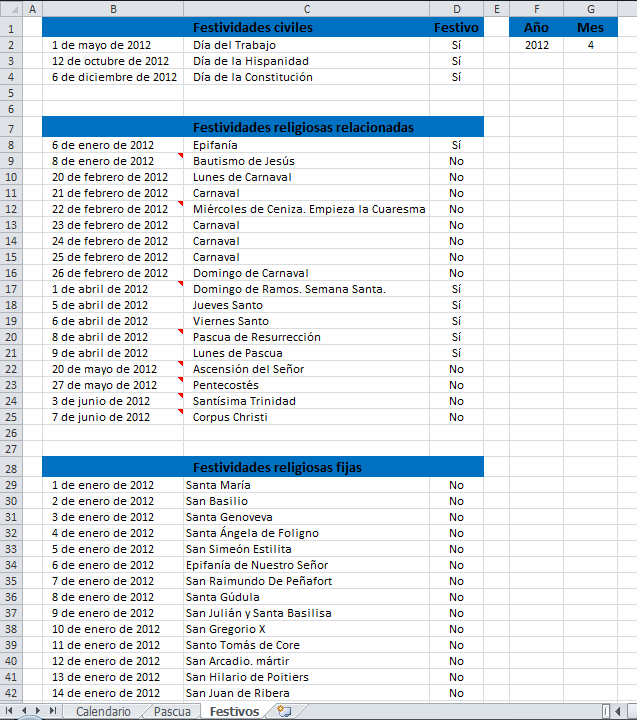
Task: Click 'Corpus Christi' cell
Action: (x=307, y=417)
